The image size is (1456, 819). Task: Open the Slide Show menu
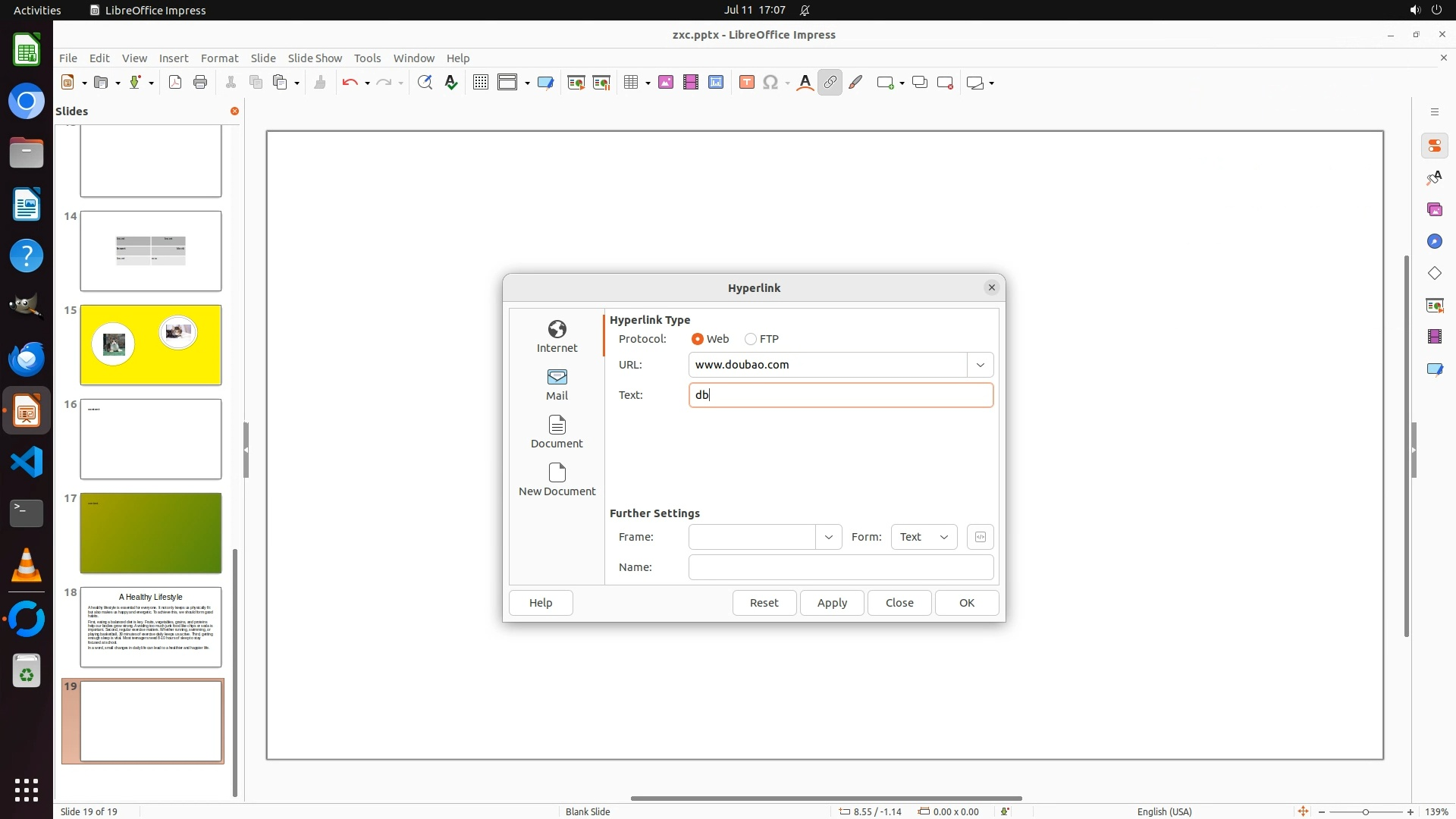[315, 58]
